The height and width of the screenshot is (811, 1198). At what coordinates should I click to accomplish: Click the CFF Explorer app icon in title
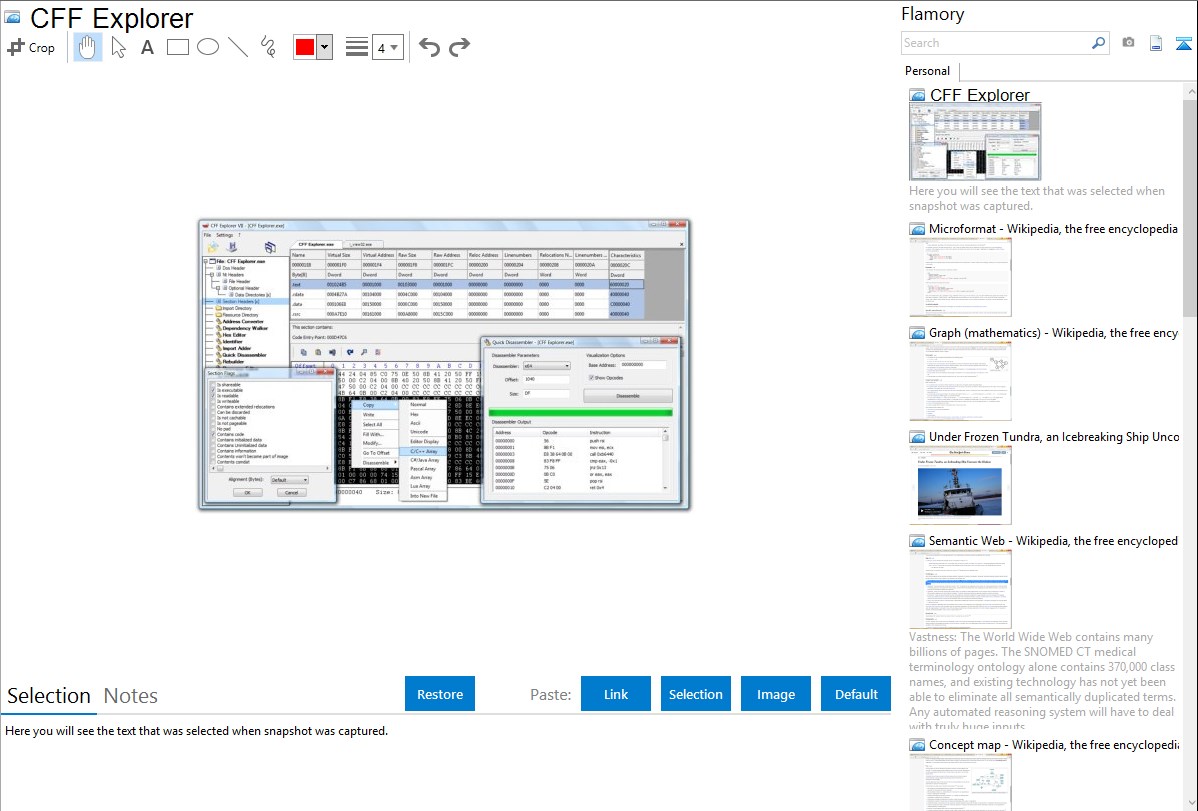(12, 17)
